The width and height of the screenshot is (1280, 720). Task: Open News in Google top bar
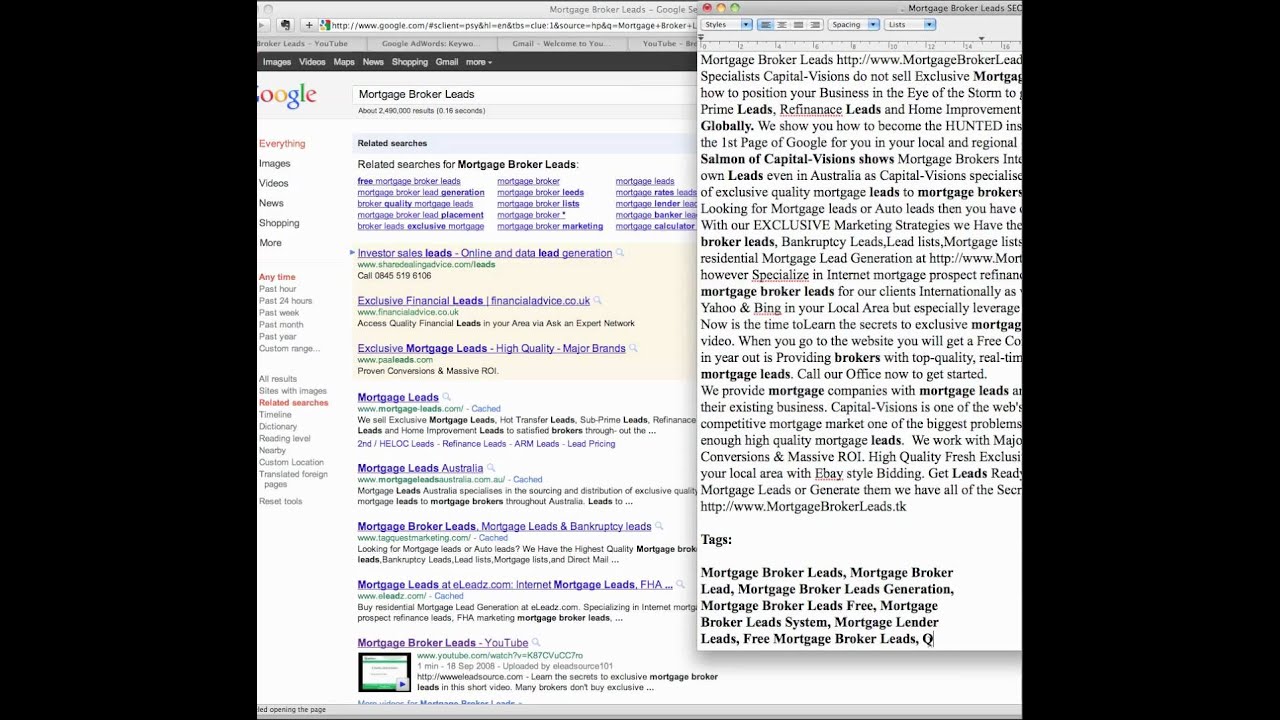click(373, 62)
